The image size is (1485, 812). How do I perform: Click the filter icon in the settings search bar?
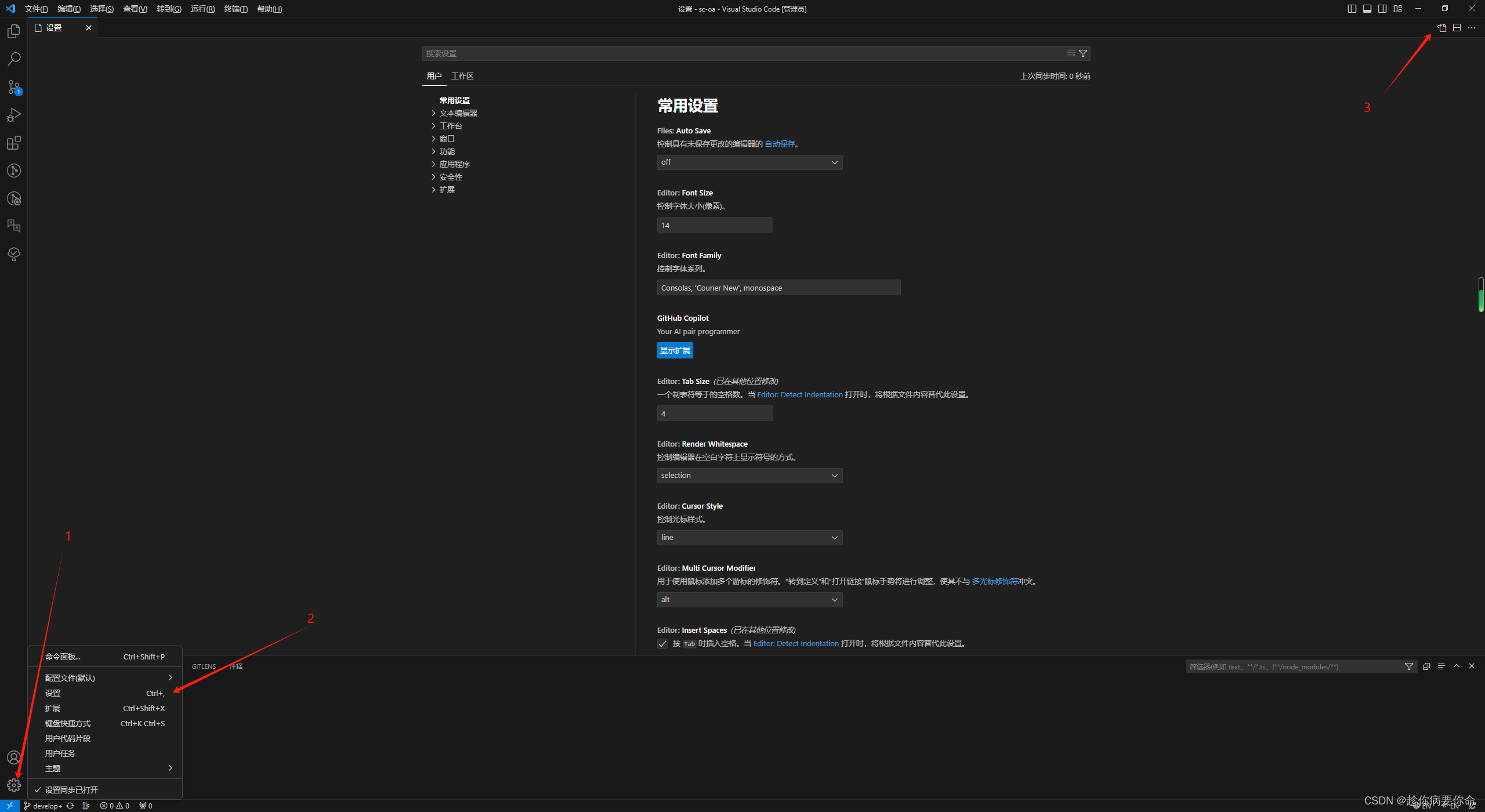[x=1082, y=53]
